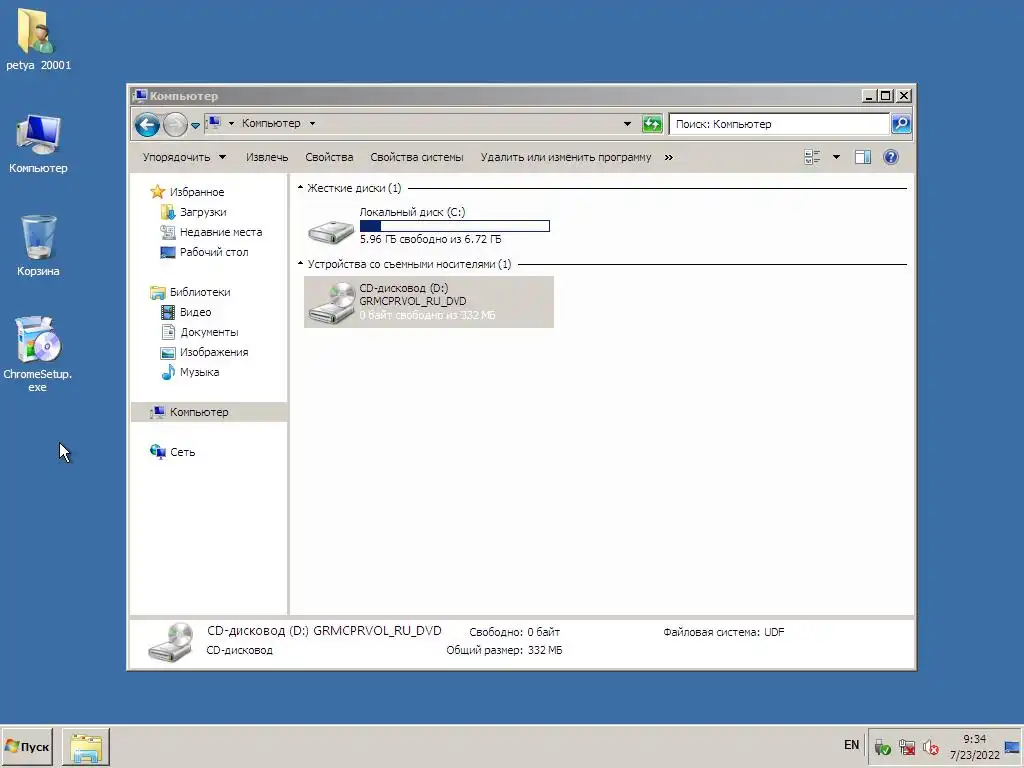This screenshot has width=1024, height=768.
Task: Go back with the Back arrow button
Action: pyautogui.click(x=147, y=124)
